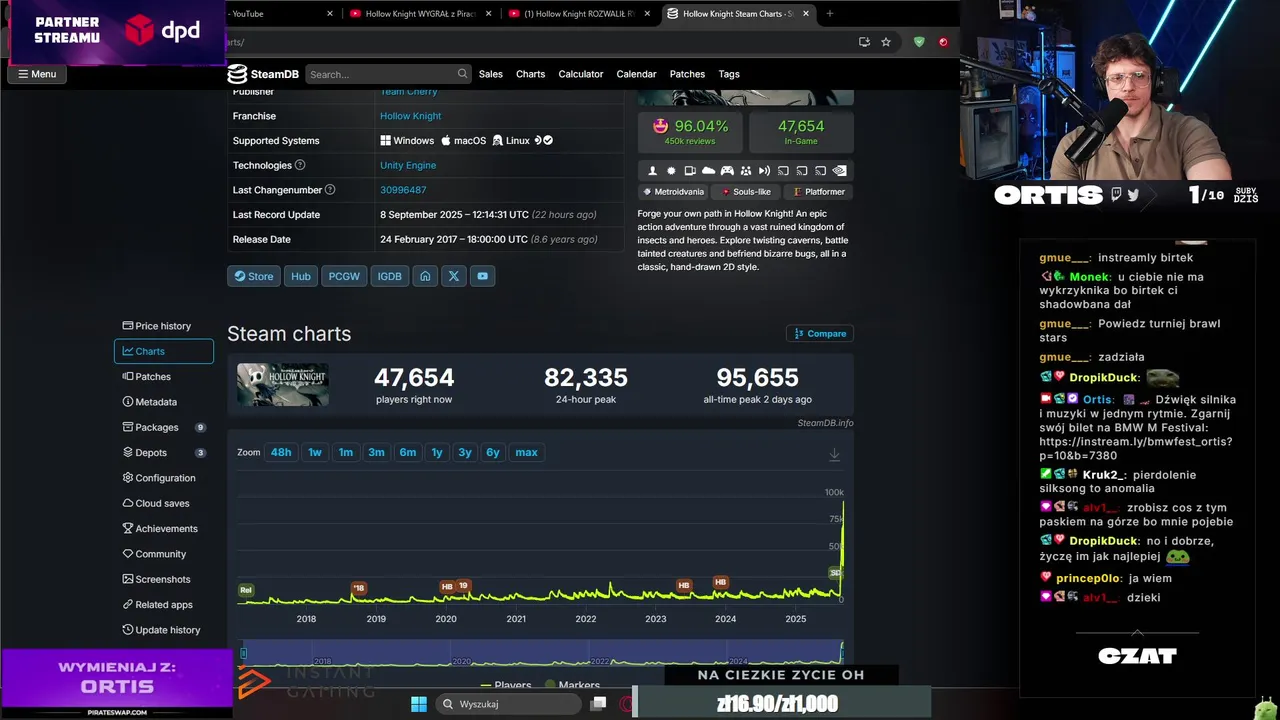Click the controller support gamepad icon

tap(727, 171)
